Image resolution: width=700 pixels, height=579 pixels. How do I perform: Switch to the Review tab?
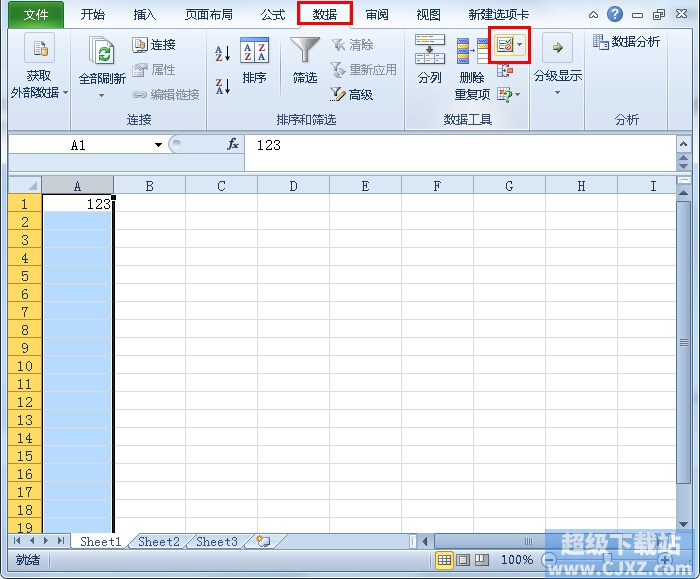pyautogui.click(x=377, y=15)
